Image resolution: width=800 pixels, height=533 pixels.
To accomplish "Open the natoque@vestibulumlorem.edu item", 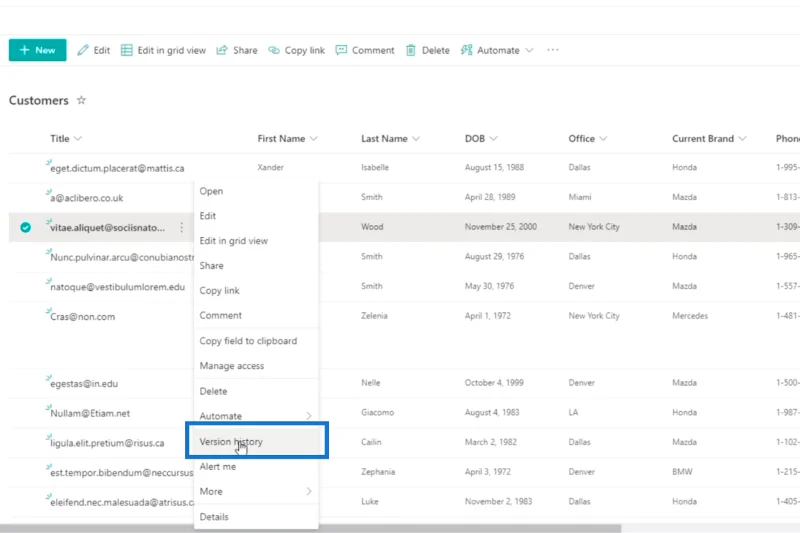I will coord(117,287).
